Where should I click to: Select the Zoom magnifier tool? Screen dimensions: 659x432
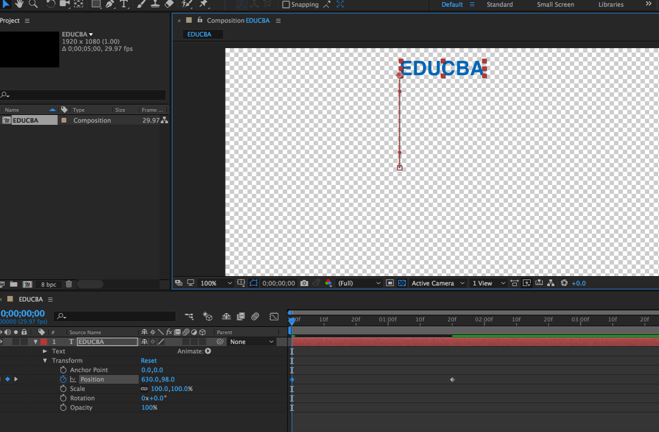[33, 4]
